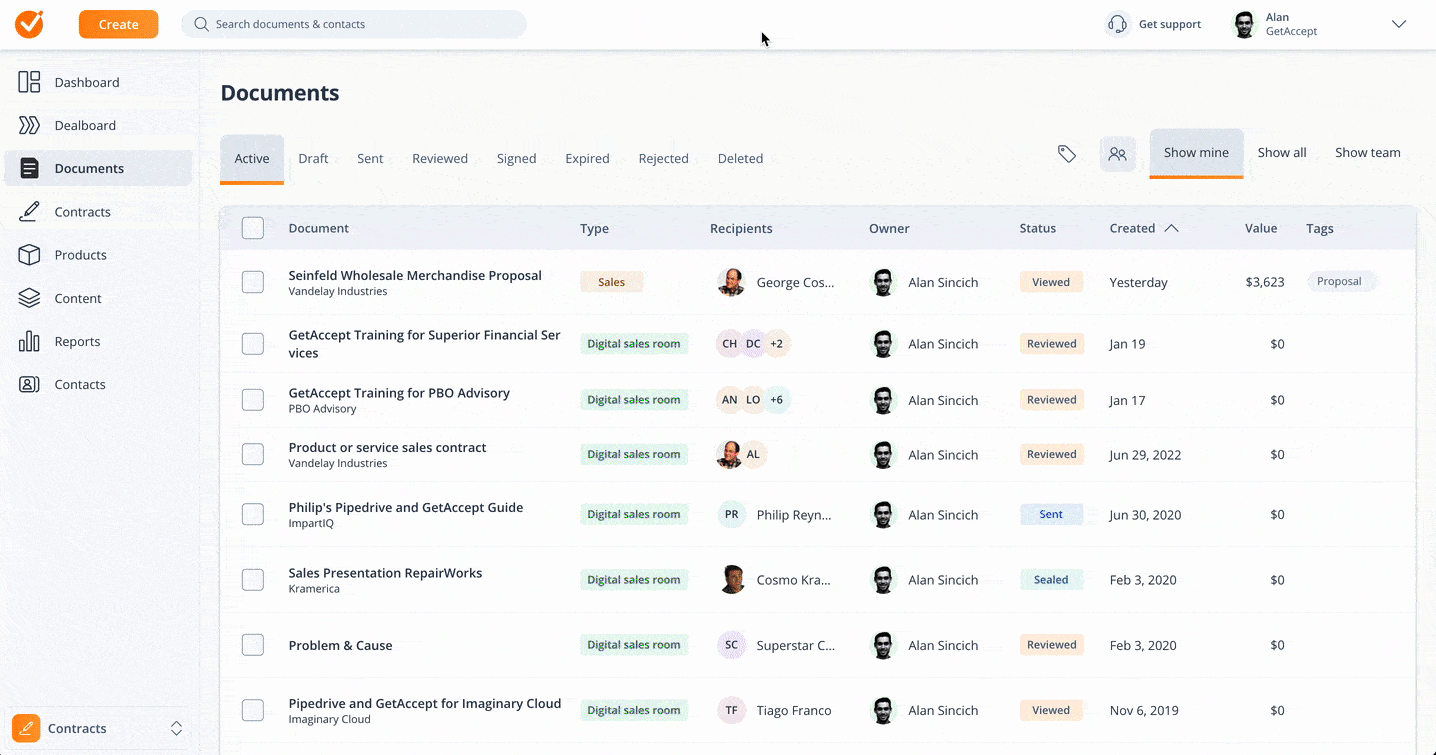Viewport: 1436px width, 755px height.
Task: Click the orange Contracts app icon at bottom
Action: click(26, 728)
